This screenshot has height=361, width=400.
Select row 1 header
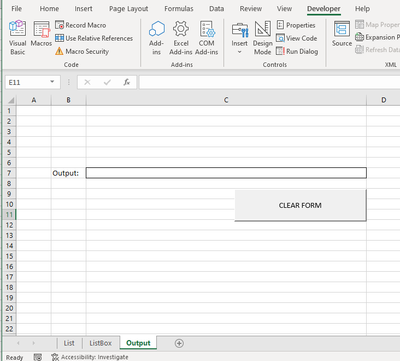(x=9, y=111)
